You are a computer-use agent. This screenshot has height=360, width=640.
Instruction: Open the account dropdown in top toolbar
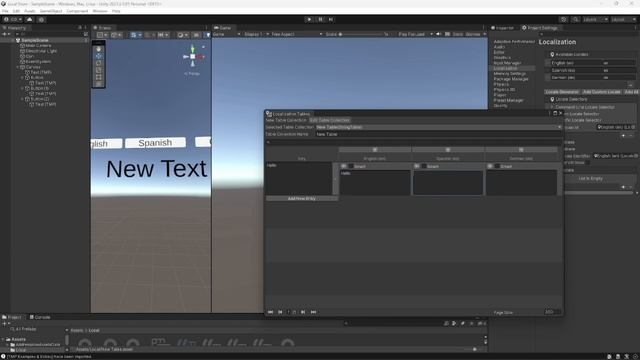tap(13, 19)
